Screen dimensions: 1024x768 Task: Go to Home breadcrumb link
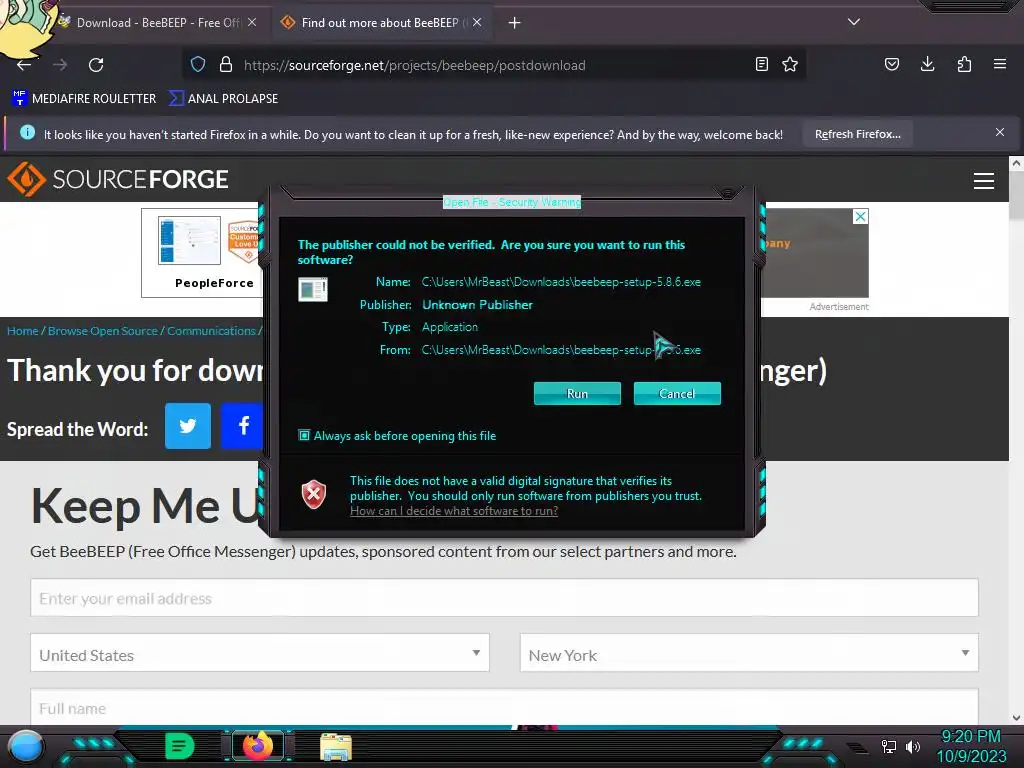pyautogui.click(x=22, y=330)
